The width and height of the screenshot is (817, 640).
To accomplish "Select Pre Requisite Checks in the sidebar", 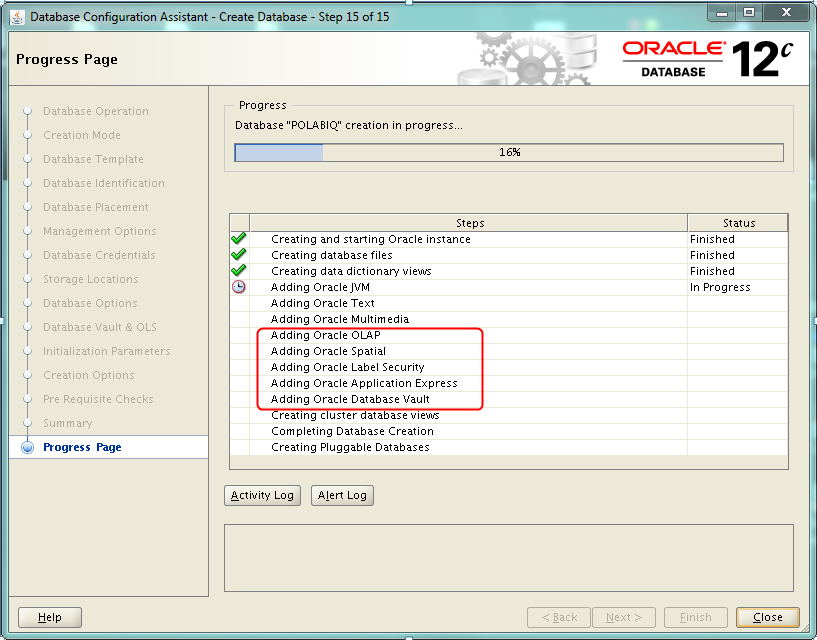I will coord(98,399).
